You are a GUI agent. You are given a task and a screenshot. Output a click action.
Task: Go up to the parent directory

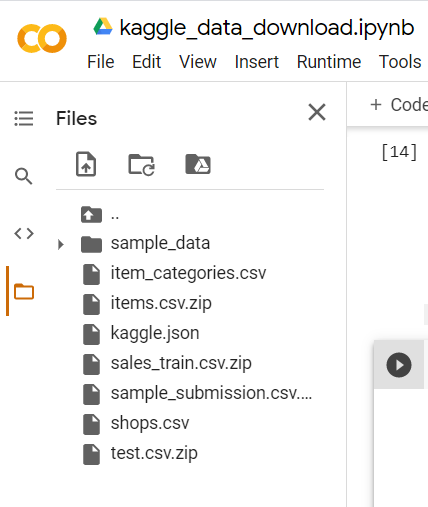coord(100,215)
